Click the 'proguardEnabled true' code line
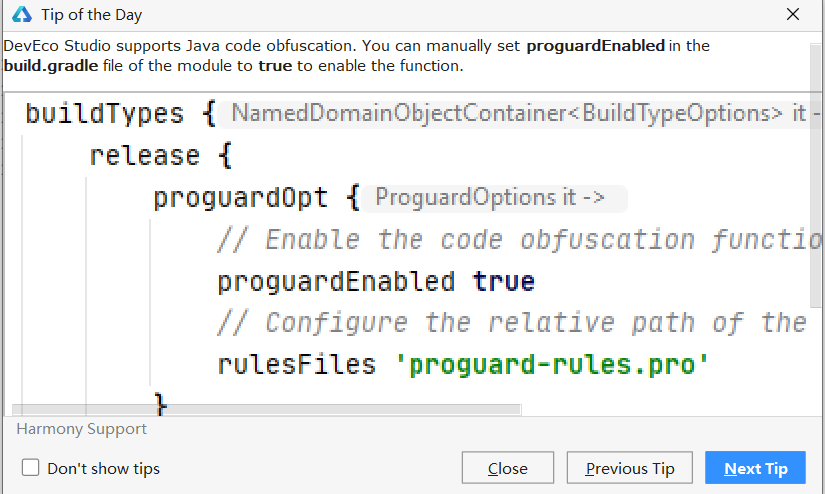The height and width of the screenshot is (494, 825). pyautogui.click(x=376, y=281)
